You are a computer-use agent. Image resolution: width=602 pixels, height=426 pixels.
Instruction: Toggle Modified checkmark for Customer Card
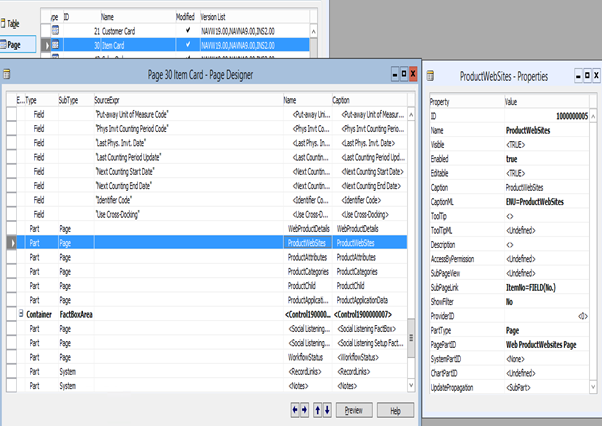tap(188, 30)
